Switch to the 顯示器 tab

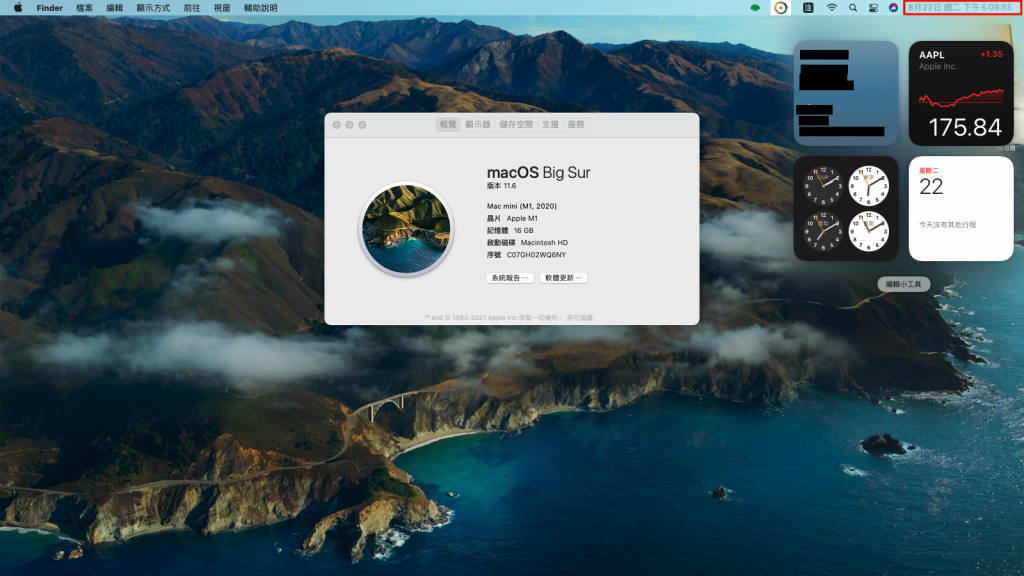[477, 124]
